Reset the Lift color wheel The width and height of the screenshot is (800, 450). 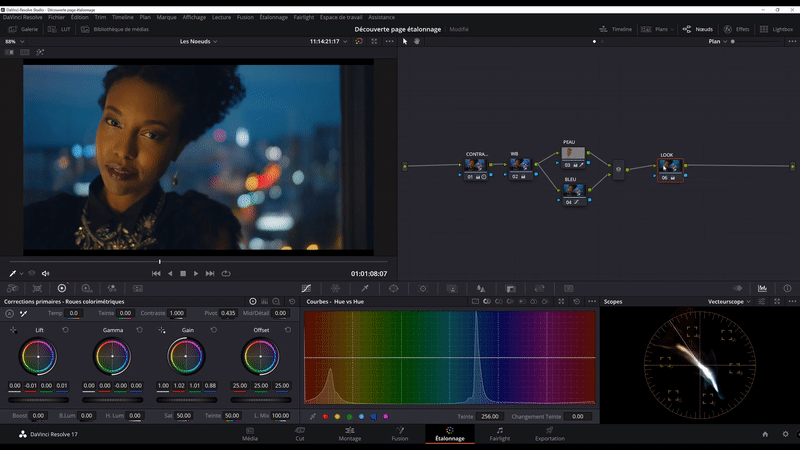pos(66,329)
